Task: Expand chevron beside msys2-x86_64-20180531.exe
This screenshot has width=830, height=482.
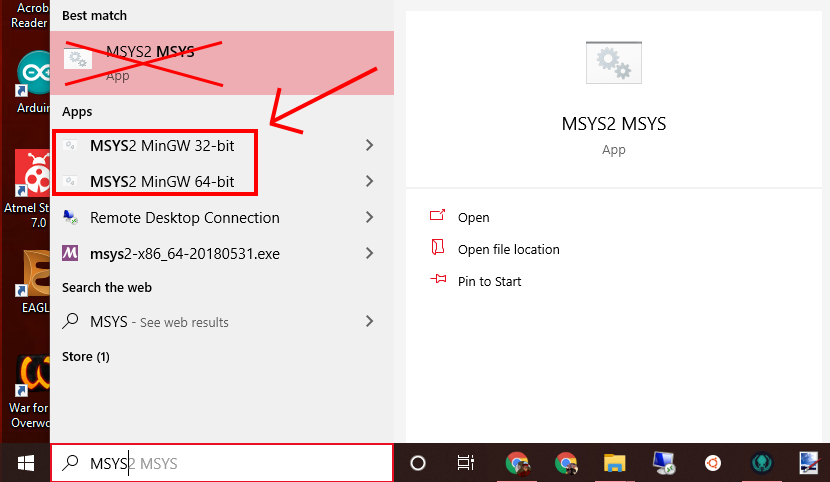Action: click(x=369, y=253)
